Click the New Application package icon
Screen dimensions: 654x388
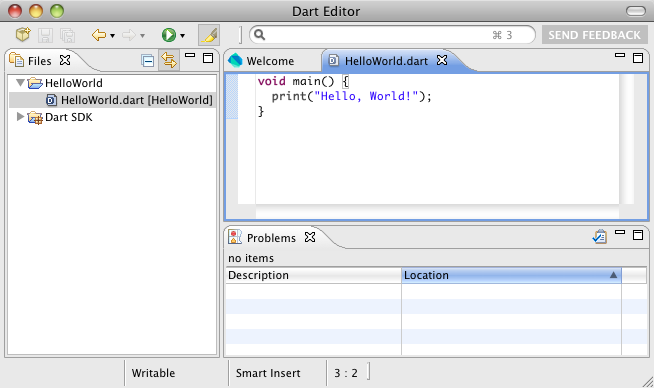(23, 35)
